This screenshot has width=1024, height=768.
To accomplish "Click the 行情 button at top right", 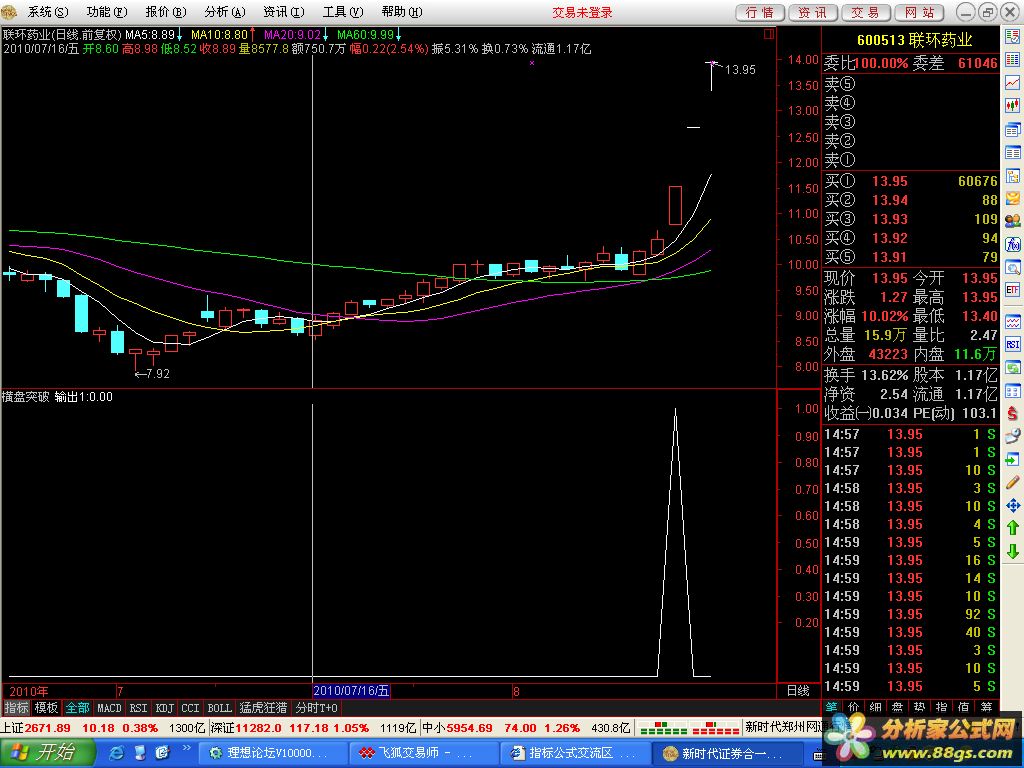I will (x=760, y=12).
